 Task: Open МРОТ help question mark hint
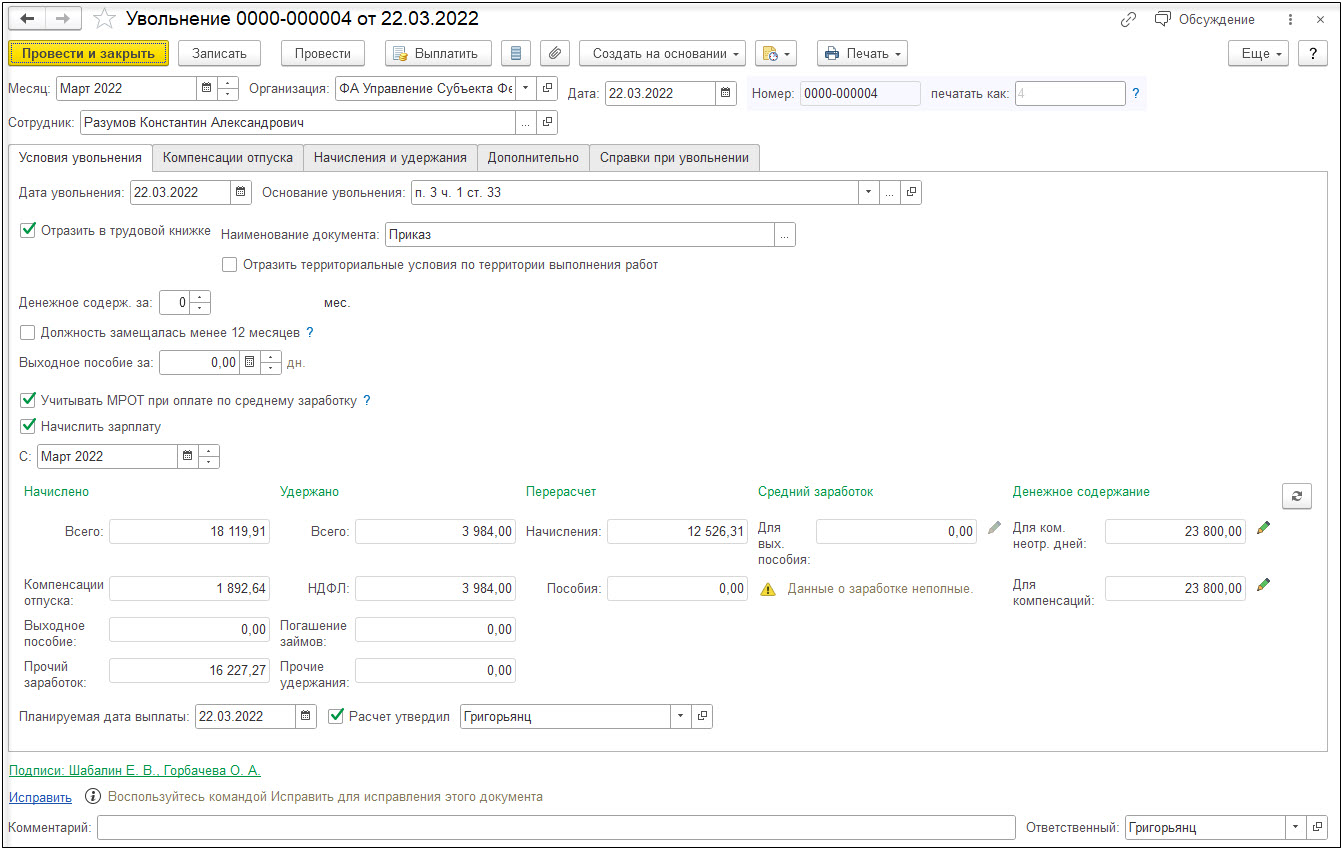point(367,400)
